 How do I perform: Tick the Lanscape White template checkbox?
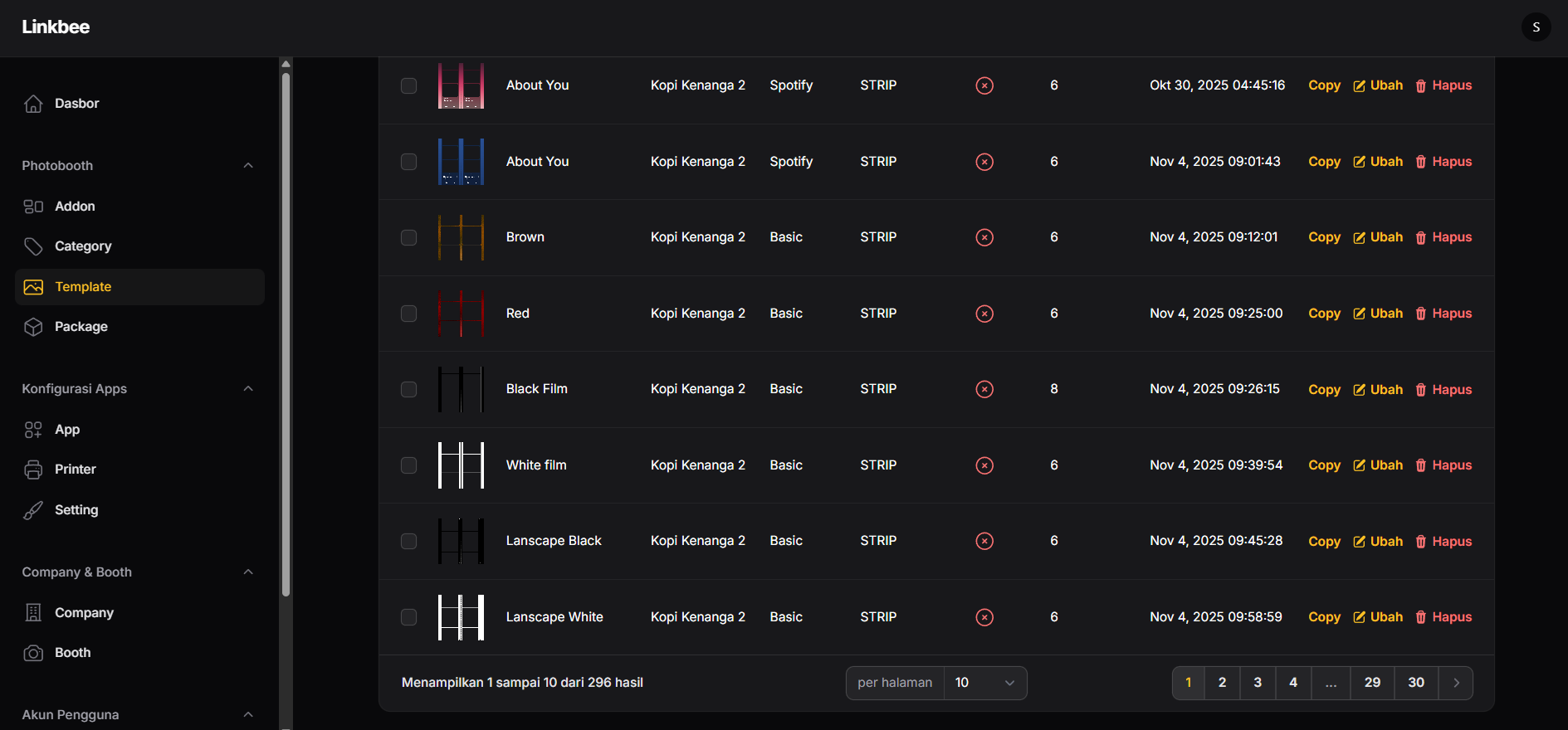(408, 617)
